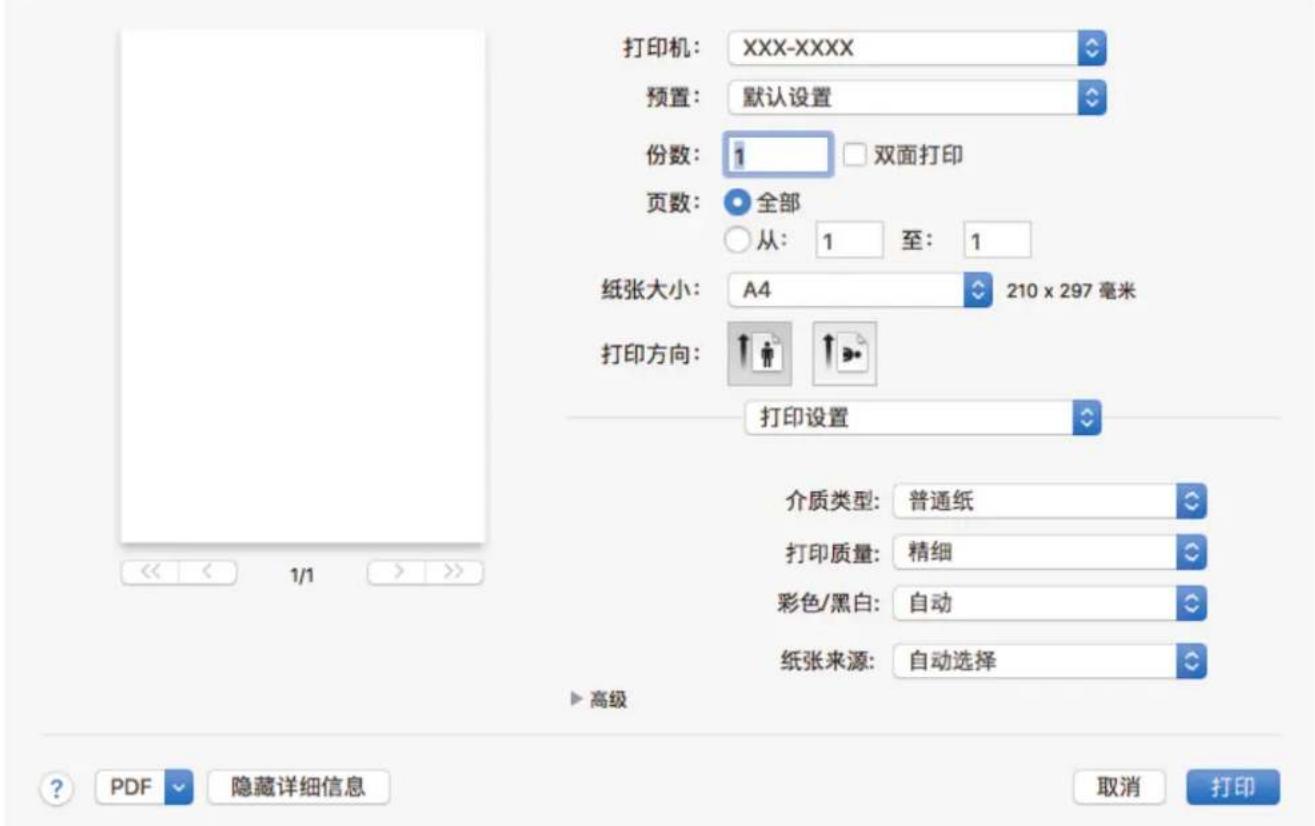Viewport: 1315px width, 826px height.
Task: Open the 介质类型 普通纸 dropdown
Action: point(1050,502)
